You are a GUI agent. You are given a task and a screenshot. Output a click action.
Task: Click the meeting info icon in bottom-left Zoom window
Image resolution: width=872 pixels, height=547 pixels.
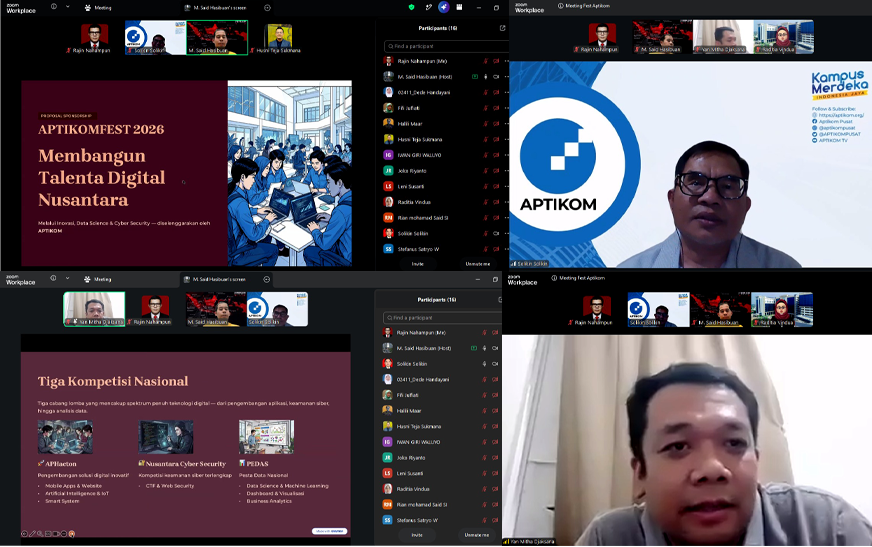(53, 278)
